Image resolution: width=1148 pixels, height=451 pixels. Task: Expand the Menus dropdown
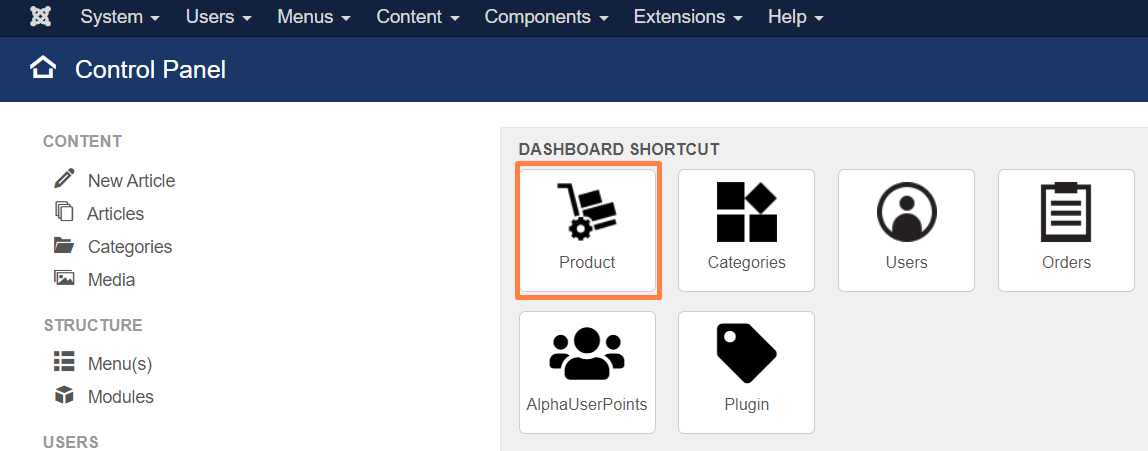click(313, 17)
